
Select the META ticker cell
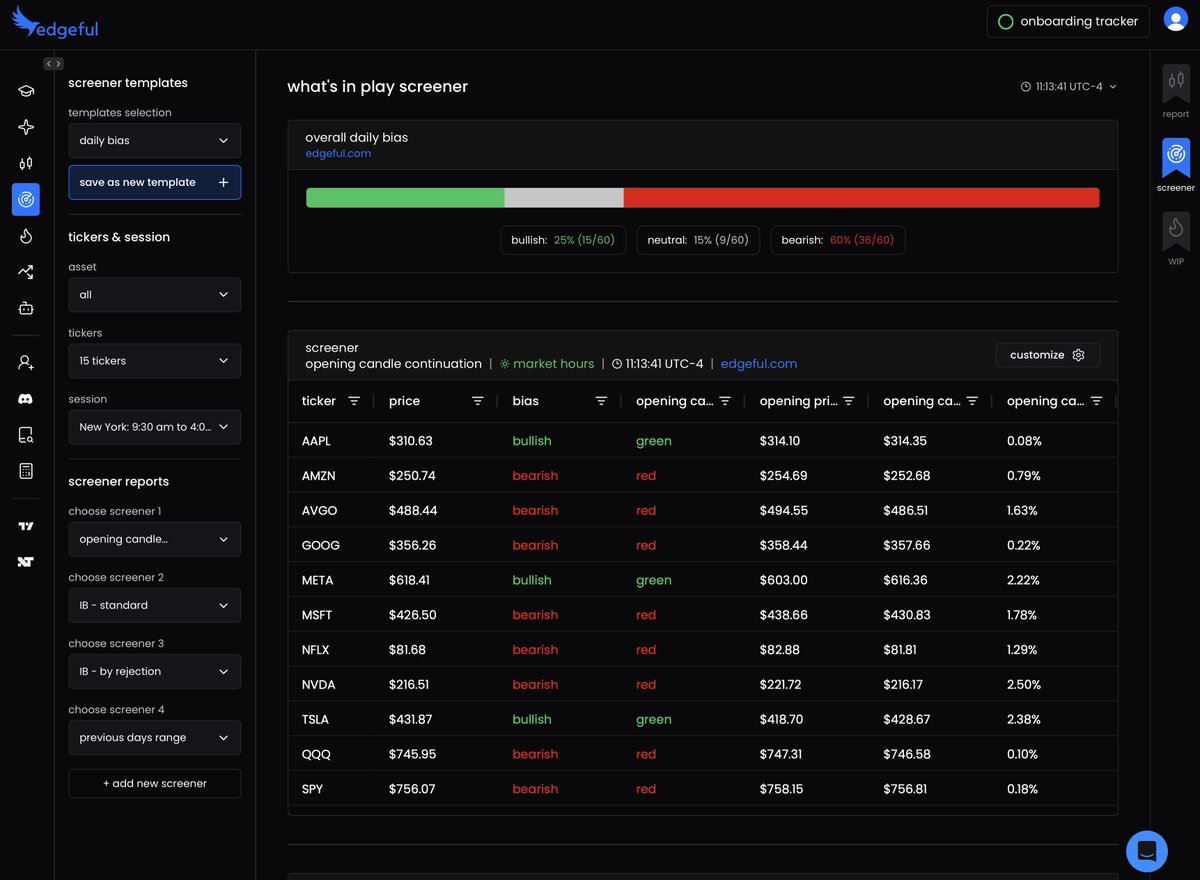tap(318, 581)
